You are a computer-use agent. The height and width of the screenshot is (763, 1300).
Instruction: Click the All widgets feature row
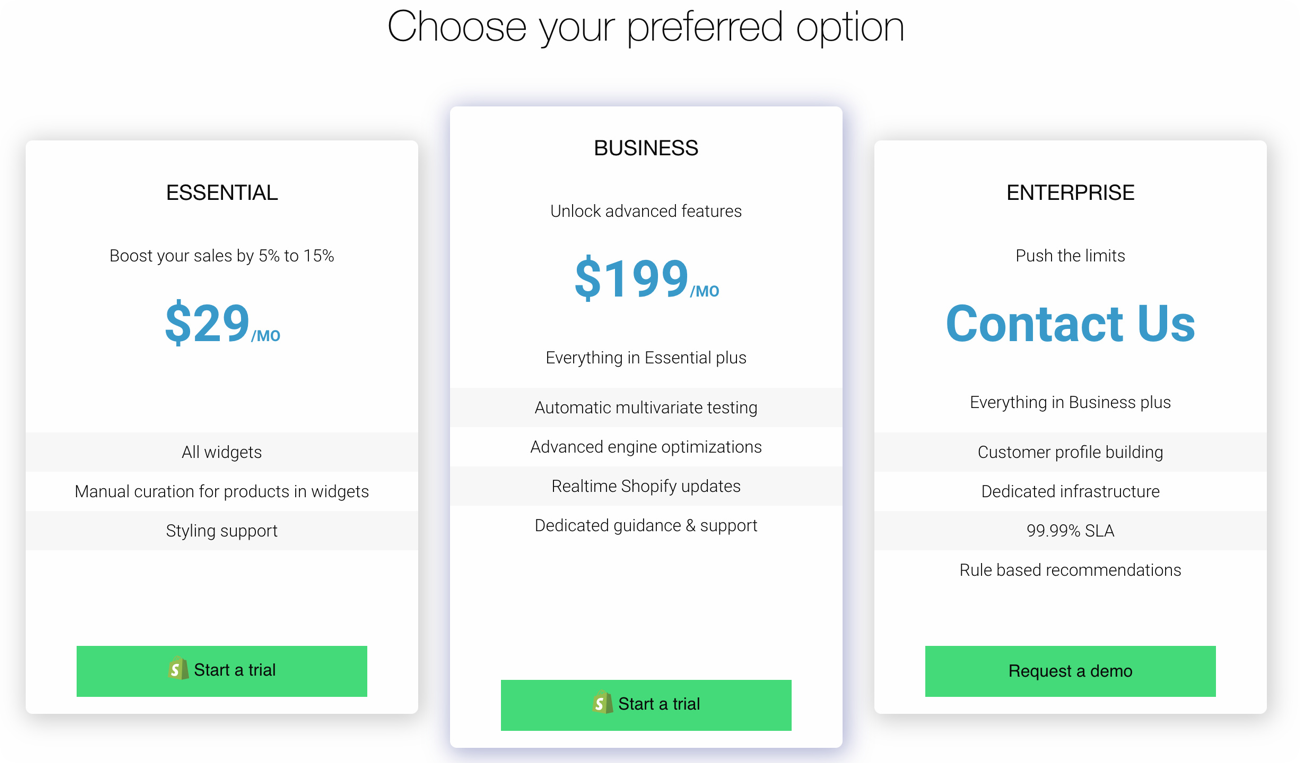tap(222, 452)
